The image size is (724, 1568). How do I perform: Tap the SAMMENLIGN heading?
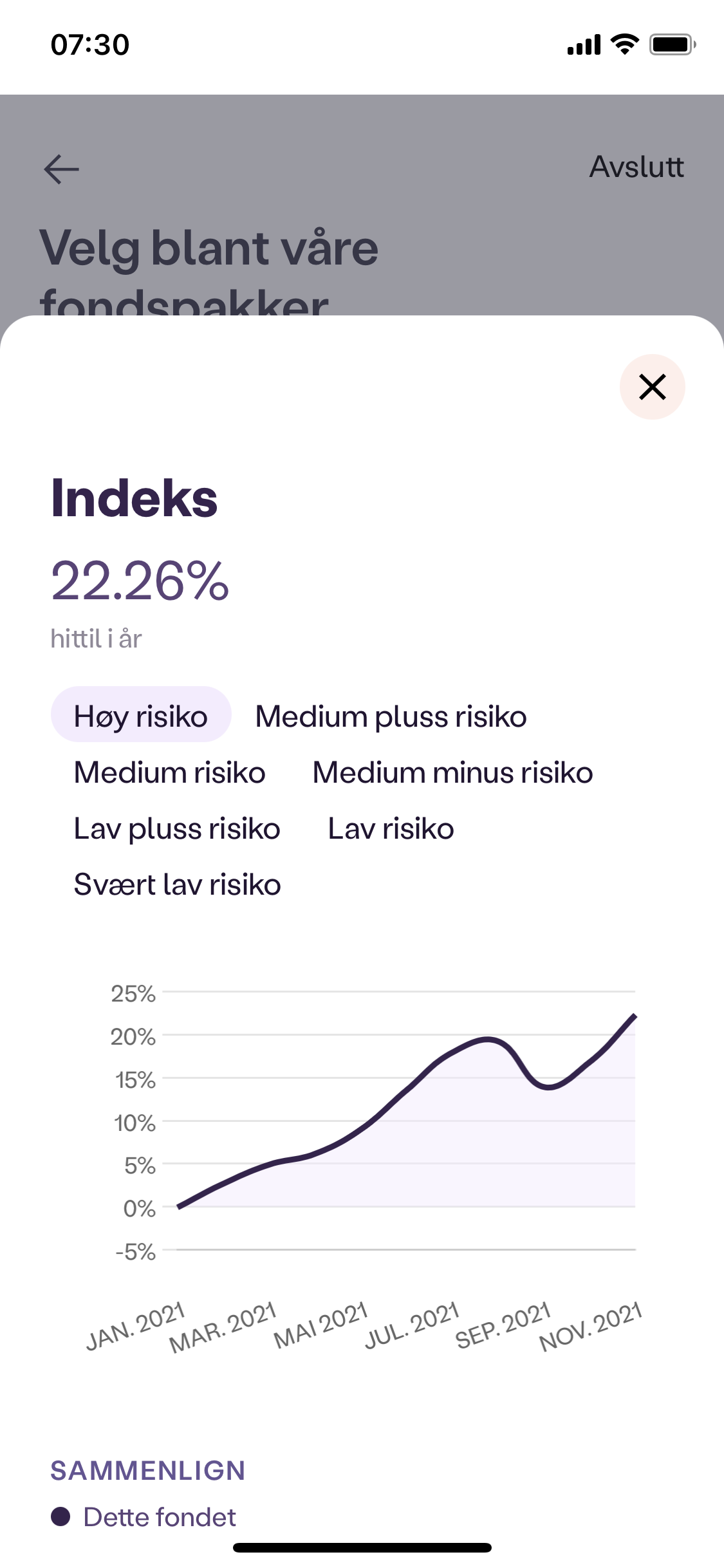click(148, 1471)
